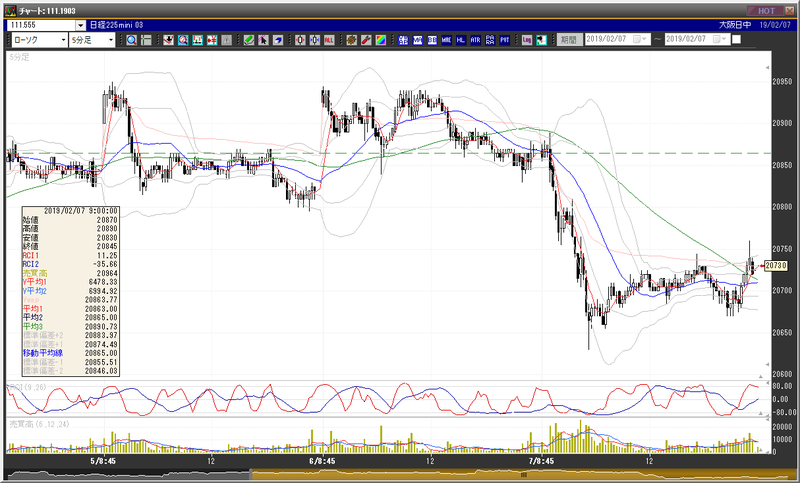
Task: Click the cyan red-arrows compress icon
Action: tap(212, 40)
